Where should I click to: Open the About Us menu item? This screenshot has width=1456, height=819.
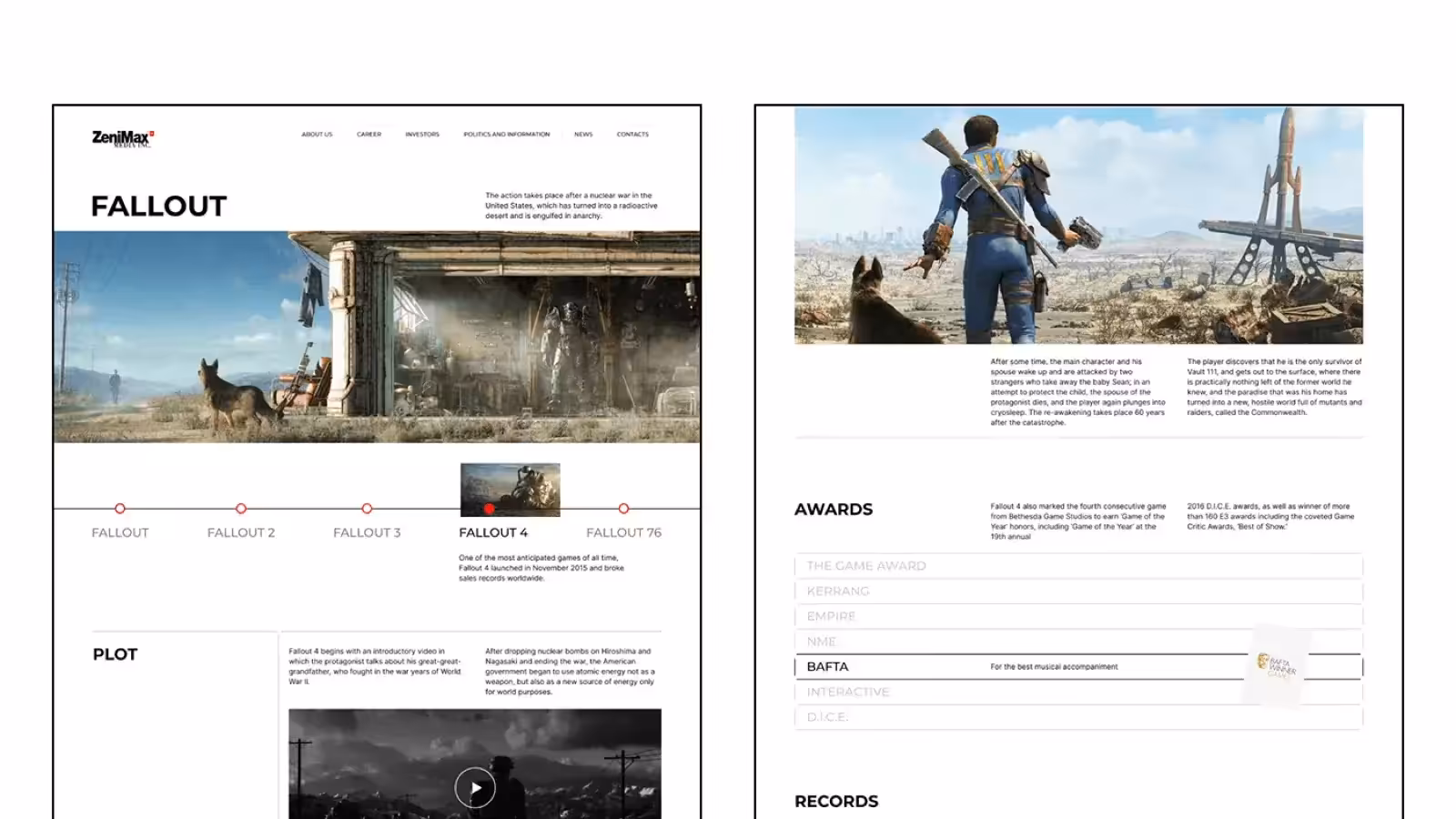pos(317,135)
